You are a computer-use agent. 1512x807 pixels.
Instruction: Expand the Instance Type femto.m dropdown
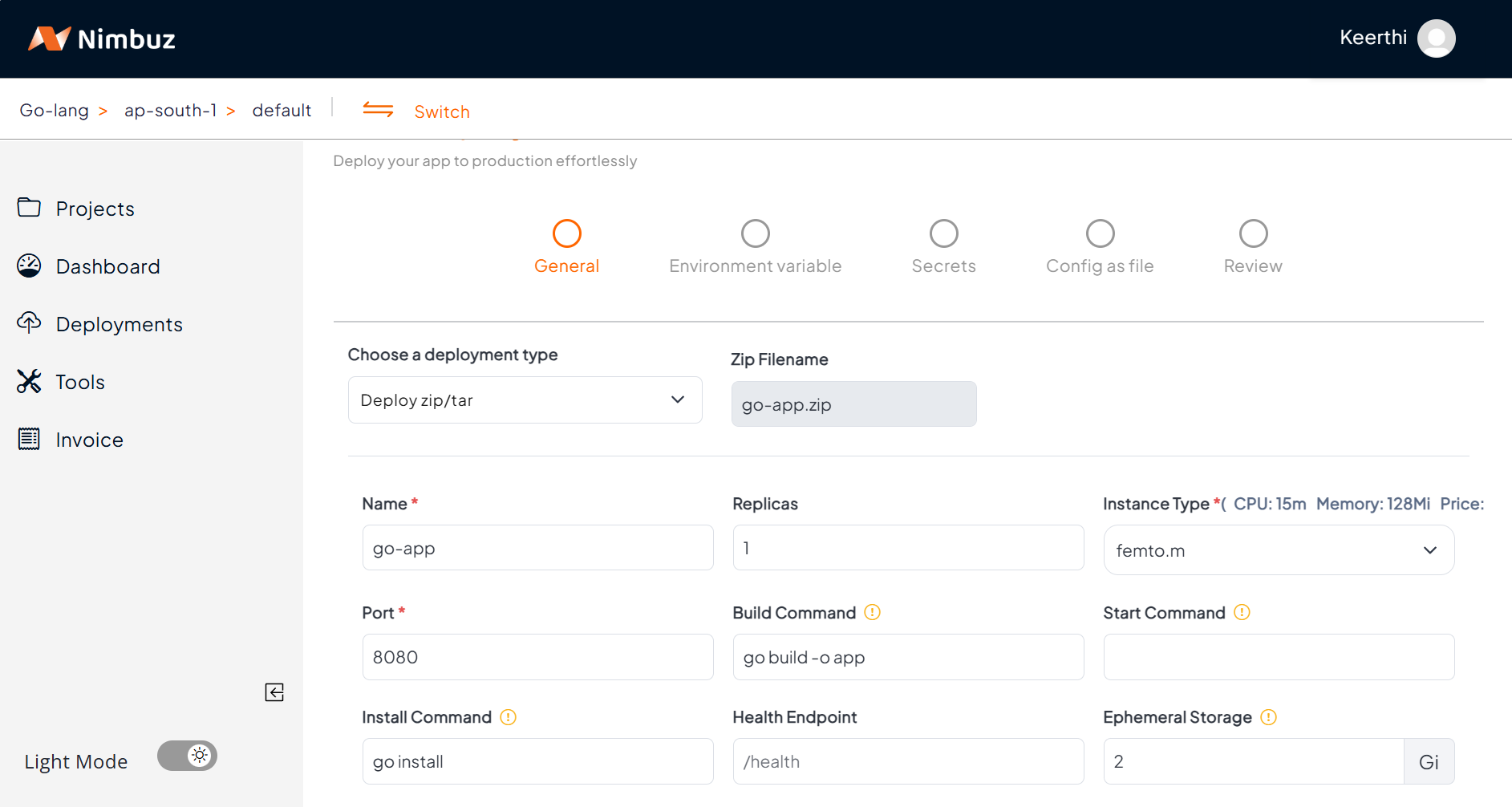pos(1278,550)
